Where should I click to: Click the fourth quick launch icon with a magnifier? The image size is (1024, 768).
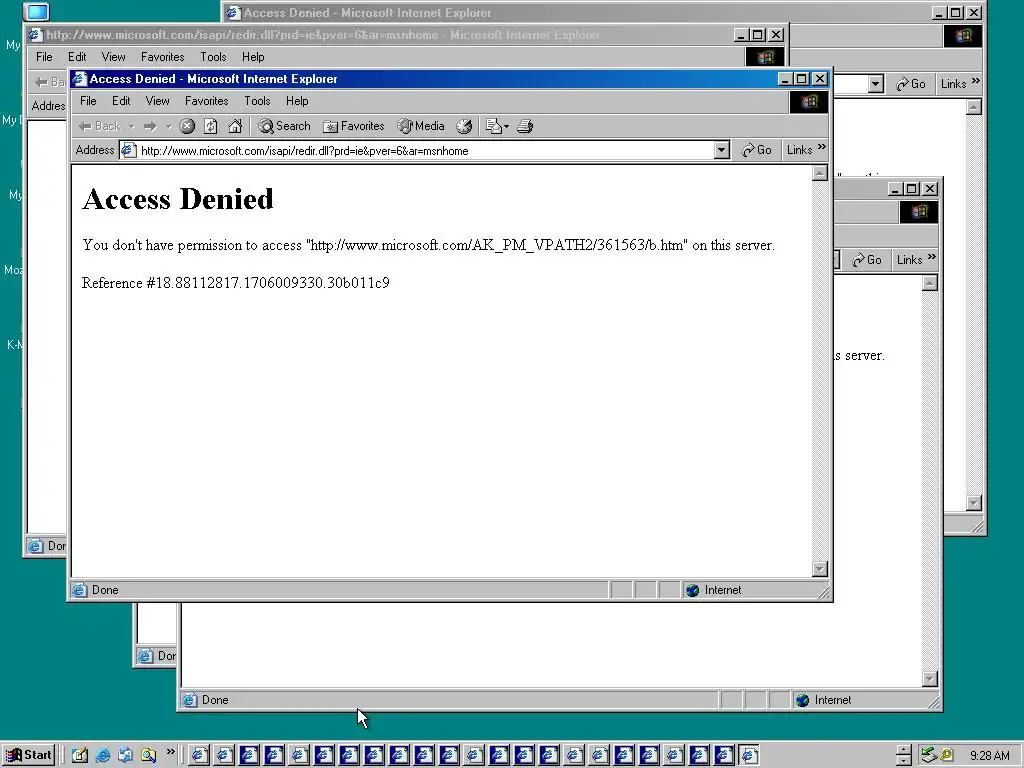149,755
